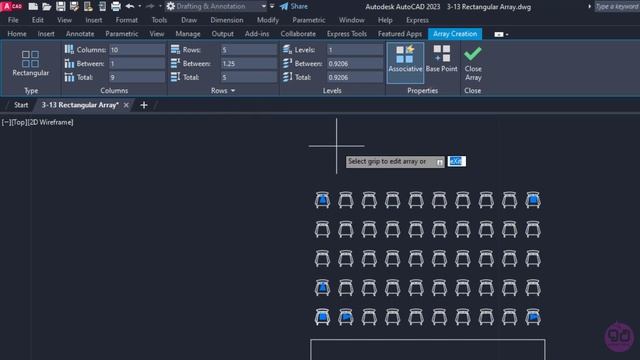The height and width of the screenshot is (360, 640).
Task: Click the column Between spacing icon
Action: coord(69,63)
